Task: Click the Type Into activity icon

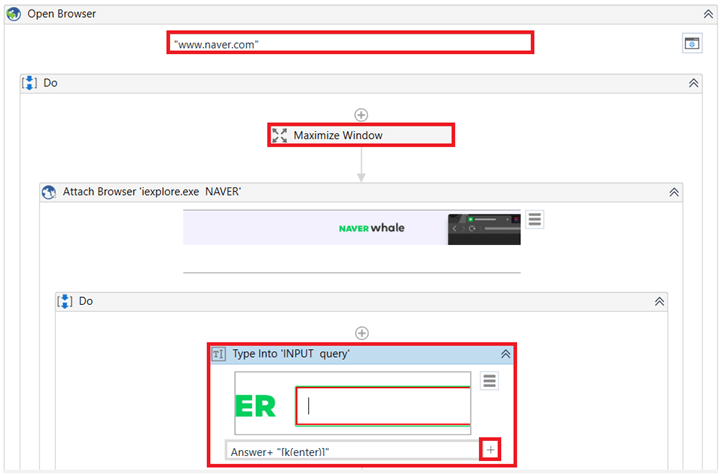Action: coord(219,354)
